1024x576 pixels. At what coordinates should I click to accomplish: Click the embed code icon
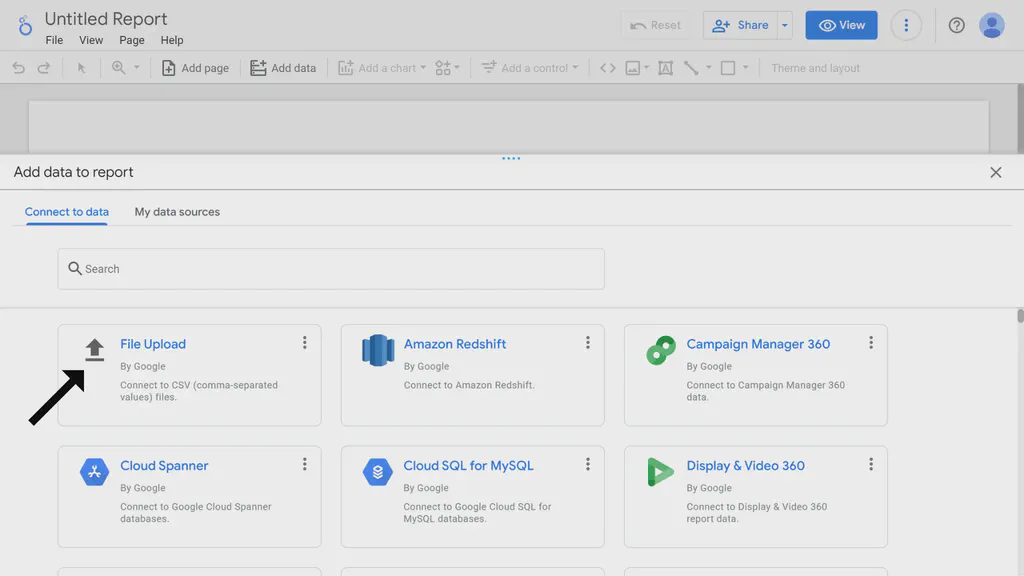pos(608,67)
